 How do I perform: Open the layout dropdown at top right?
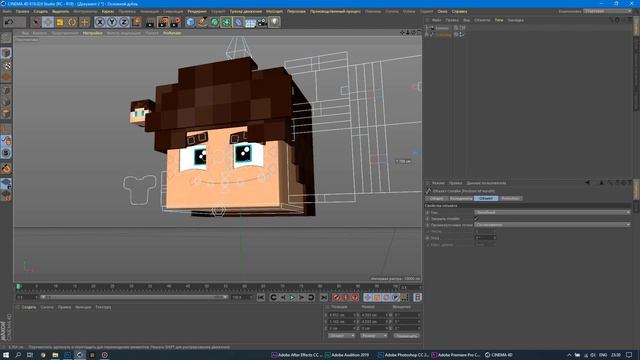point(608,11)
